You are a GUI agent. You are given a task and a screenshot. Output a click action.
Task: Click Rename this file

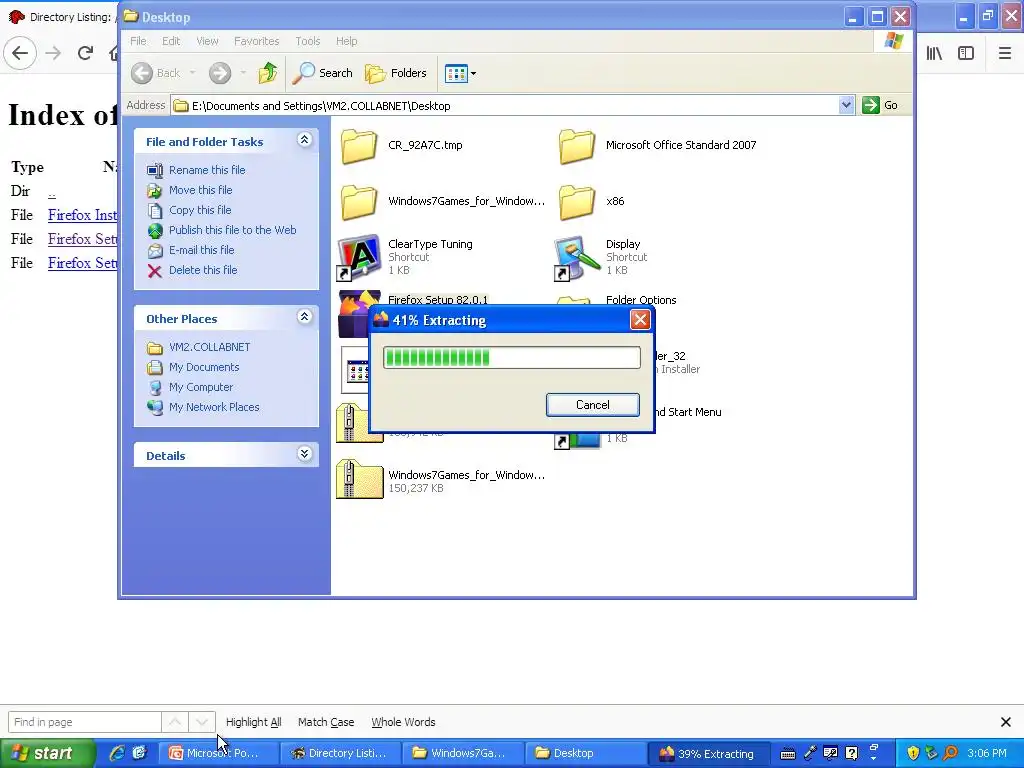pos(207,170)
